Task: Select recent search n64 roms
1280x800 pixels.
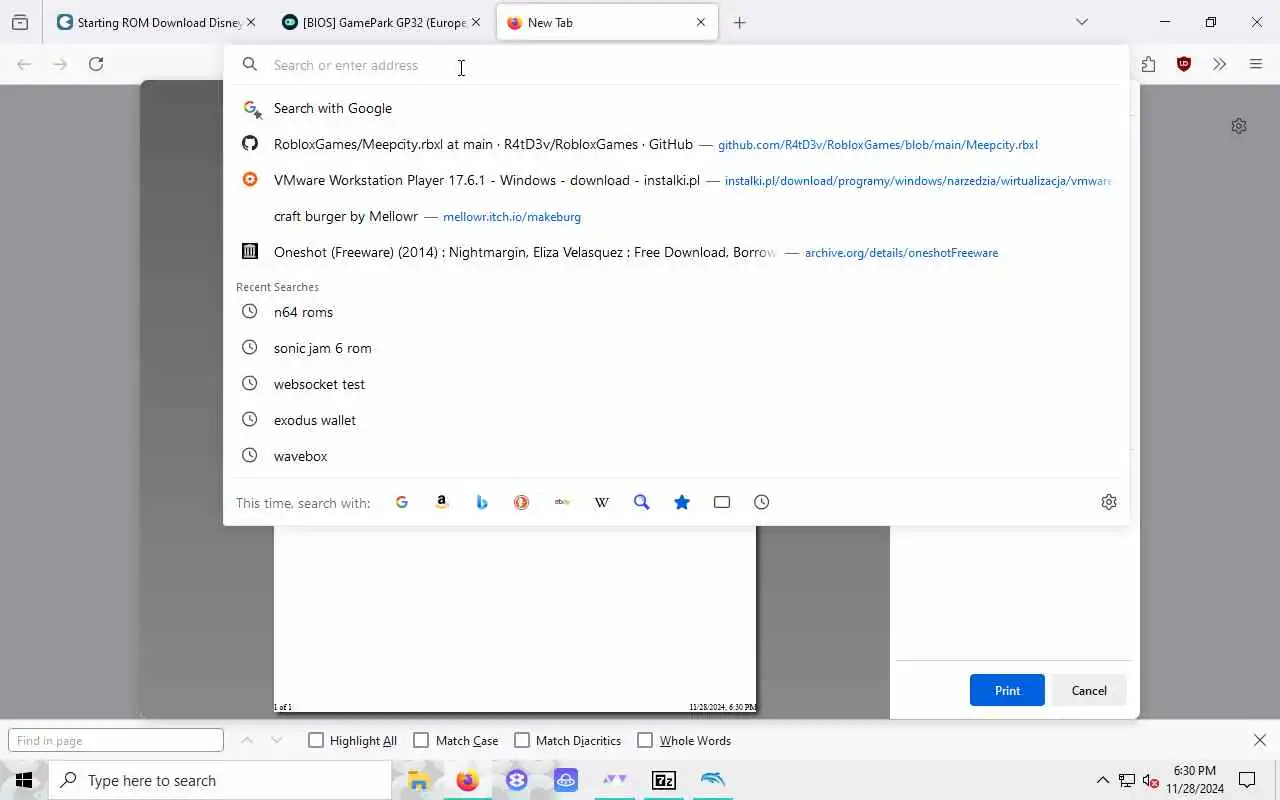Action: click(x=676, y=312)
